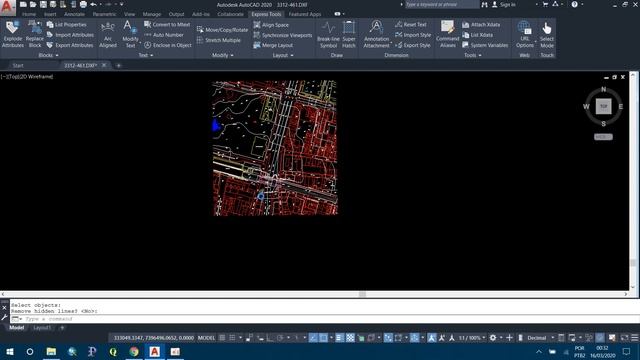
Task: Open the List Properties tool
Action: tap(67, 24)
